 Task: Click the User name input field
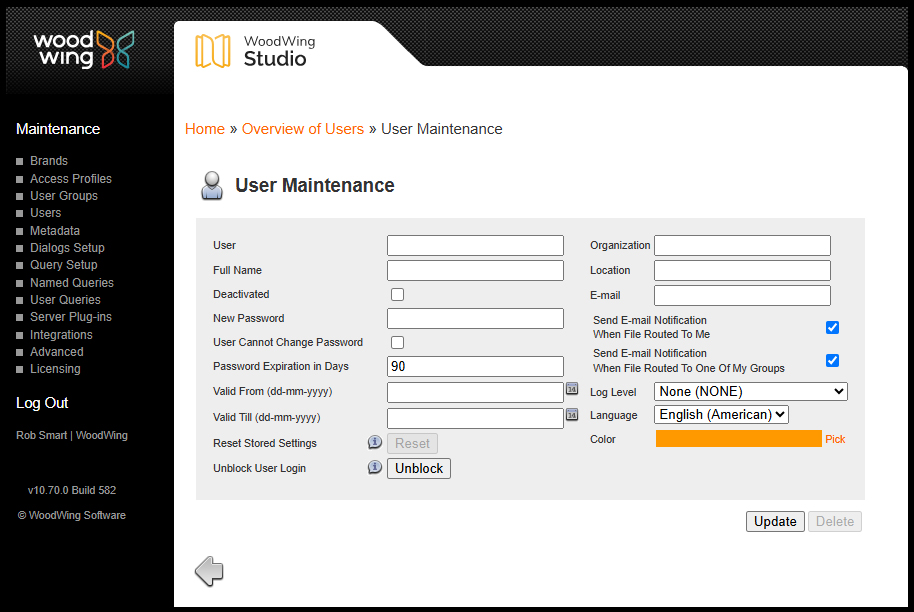(475, 245)
